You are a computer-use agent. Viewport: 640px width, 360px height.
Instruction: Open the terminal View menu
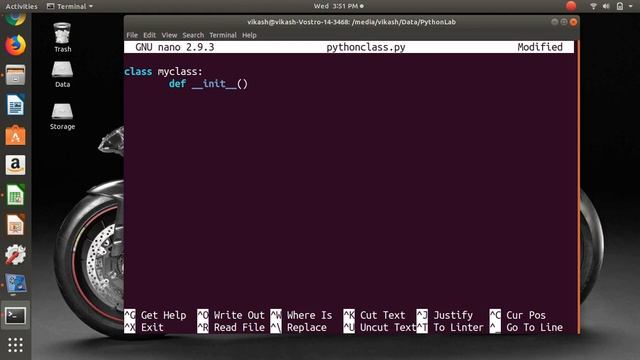tap(169, 35)
